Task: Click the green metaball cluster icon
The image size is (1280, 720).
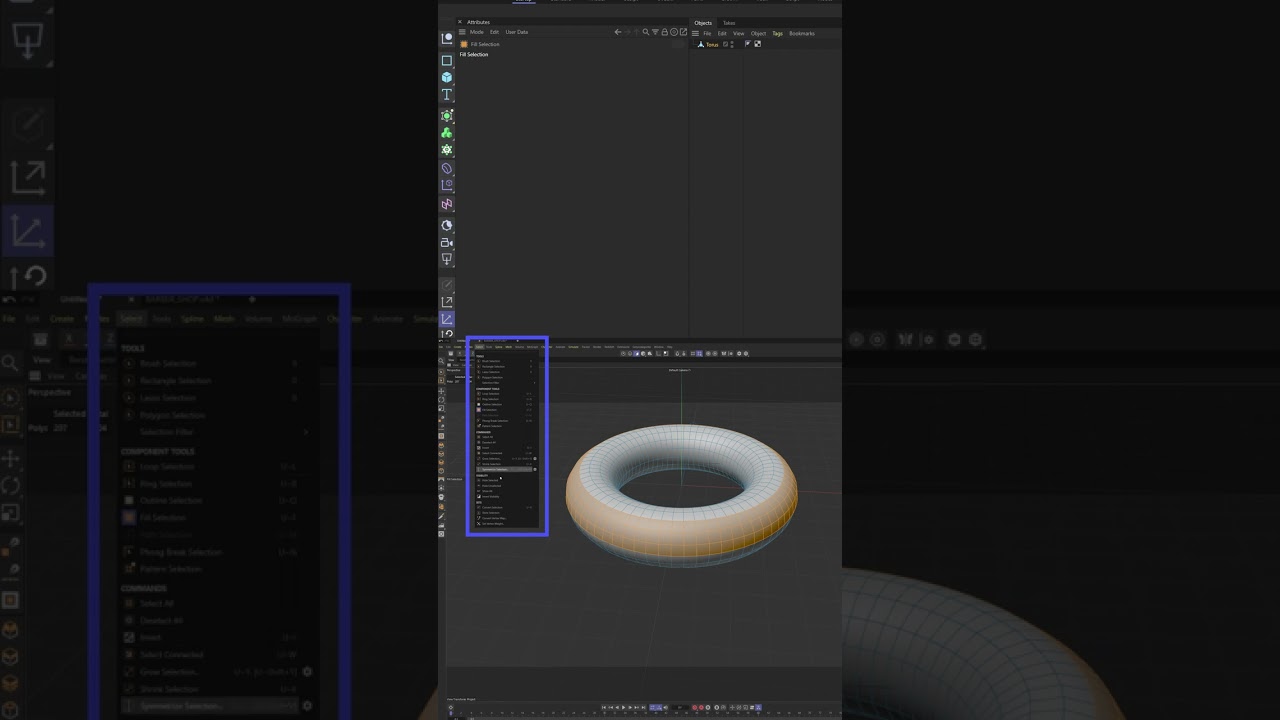Action: 447,133
